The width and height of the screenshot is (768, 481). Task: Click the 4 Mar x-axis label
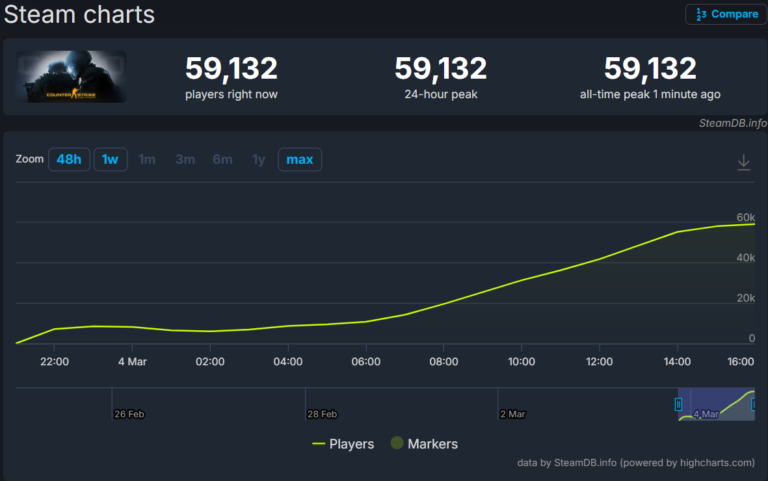pos(132,361)
